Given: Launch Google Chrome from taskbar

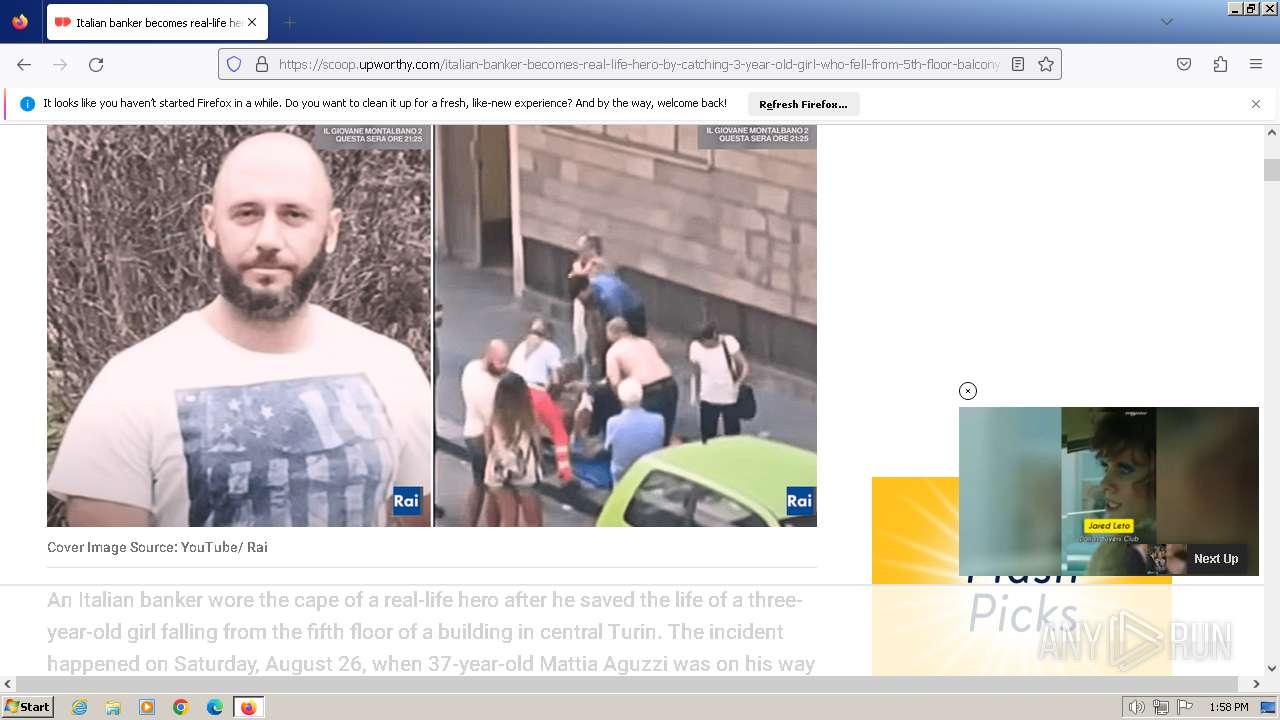Looking at the screenshot, I should tap(181, 707).
